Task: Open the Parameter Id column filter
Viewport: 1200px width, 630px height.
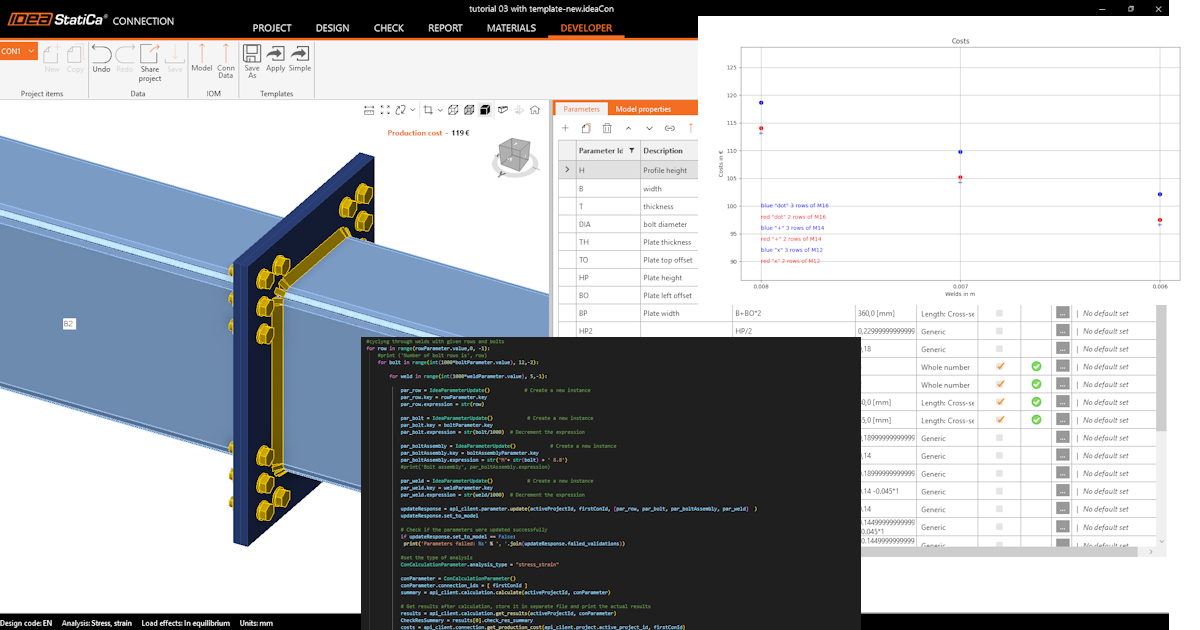Action: click(632, 151)
